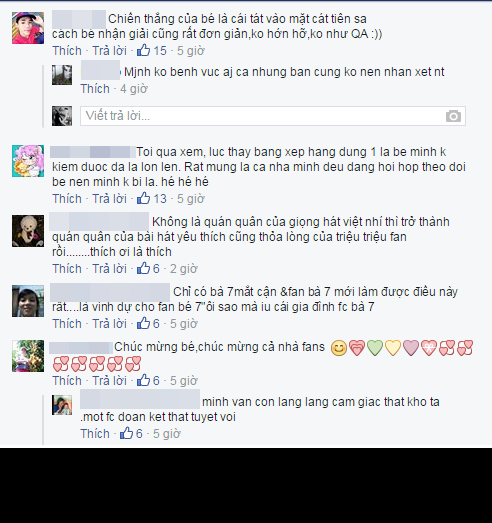Screen dimensions: 492x523
Task: Click thumbs-up icon showing 13 likes
Action: click(143, 198)
